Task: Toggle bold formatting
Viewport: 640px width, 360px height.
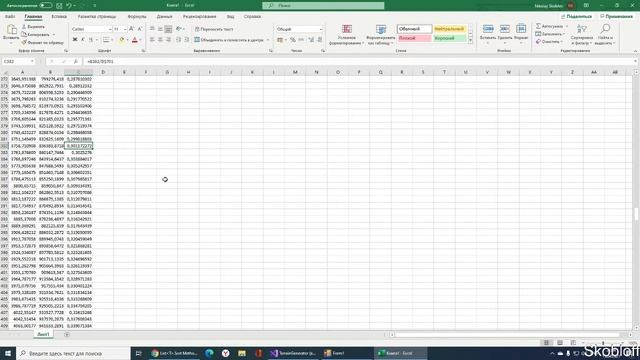Action: point(75,40)
